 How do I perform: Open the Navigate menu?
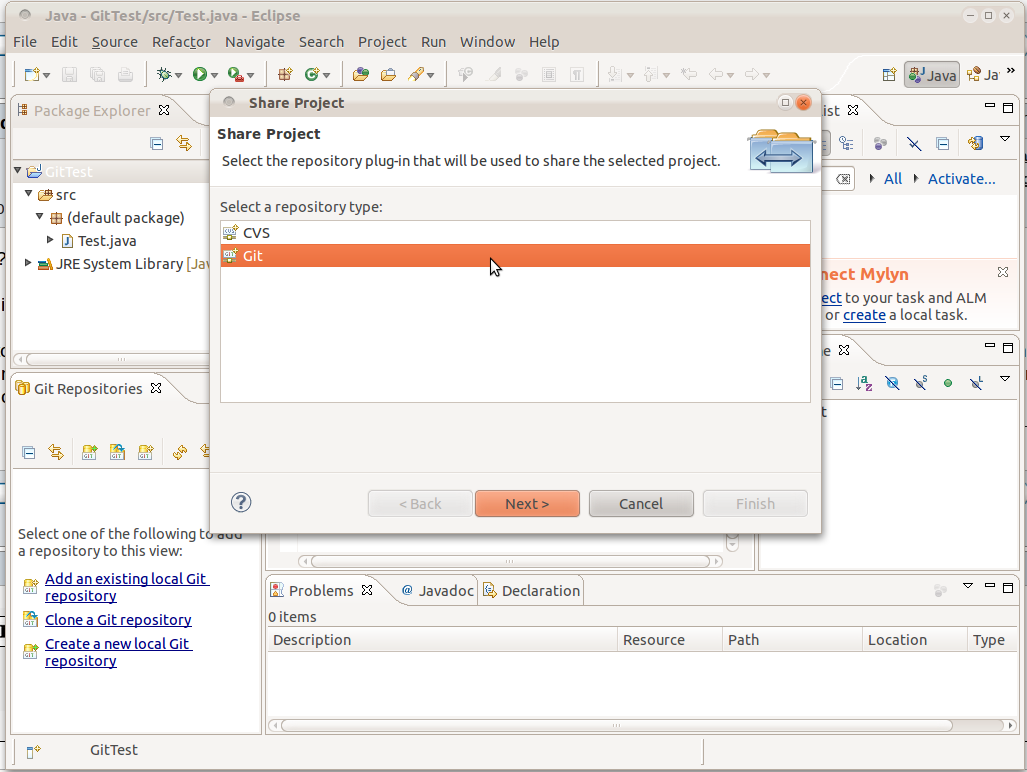[x=255, y=42]
